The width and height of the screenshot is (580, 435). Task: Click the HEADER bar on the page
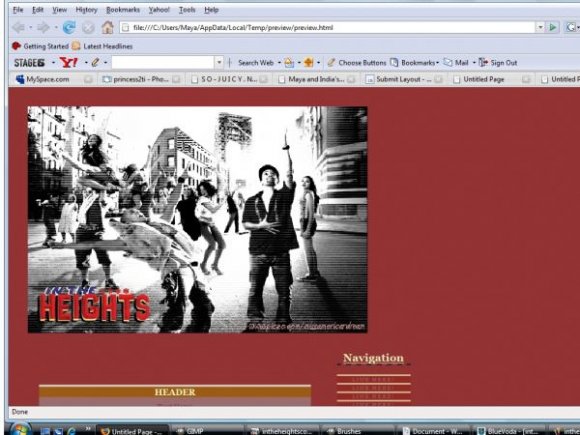(175, 392)
